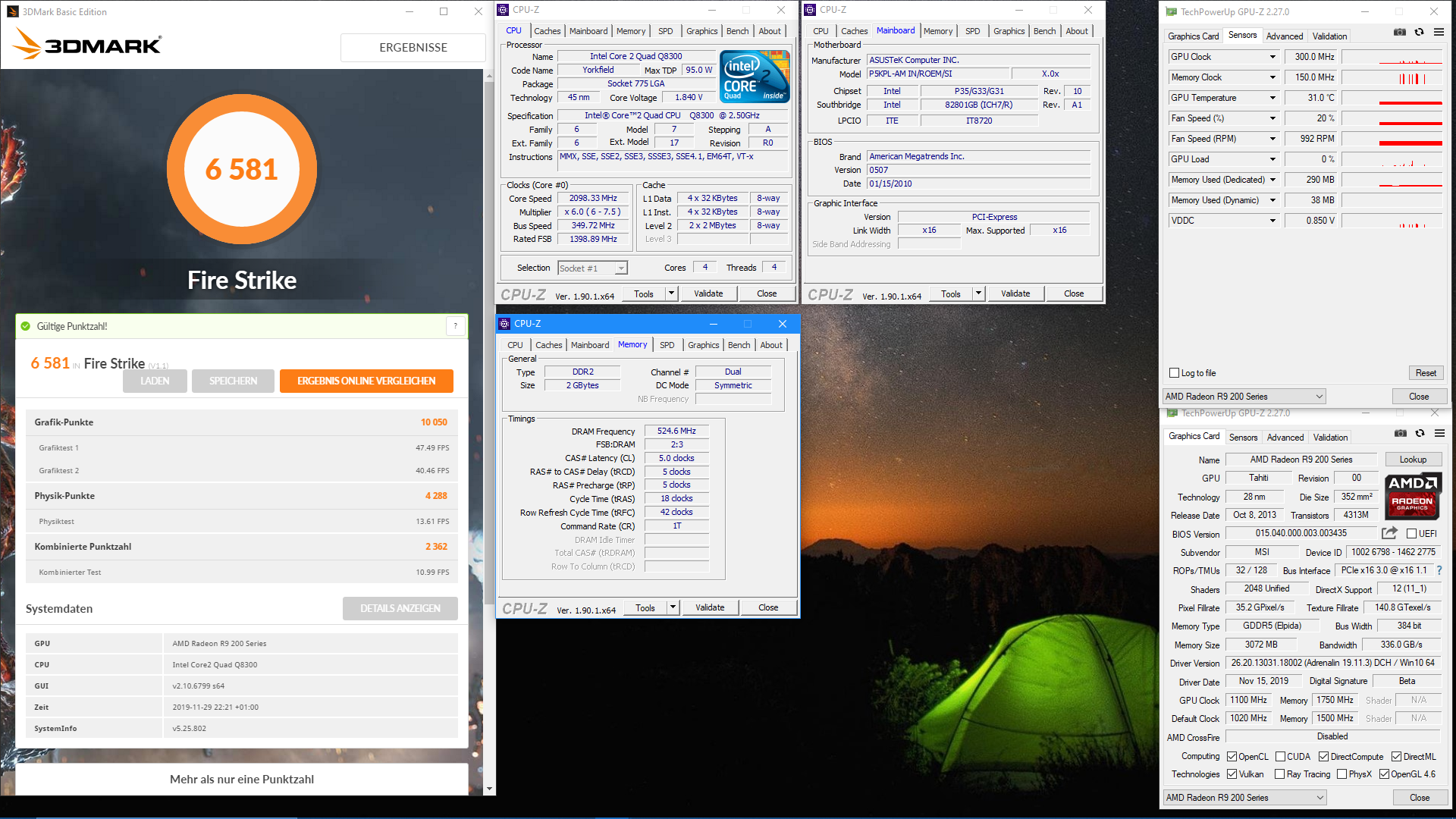
Task: Click the Intel Core 2 Quad logo in CPU-Z
Action: 755,77
